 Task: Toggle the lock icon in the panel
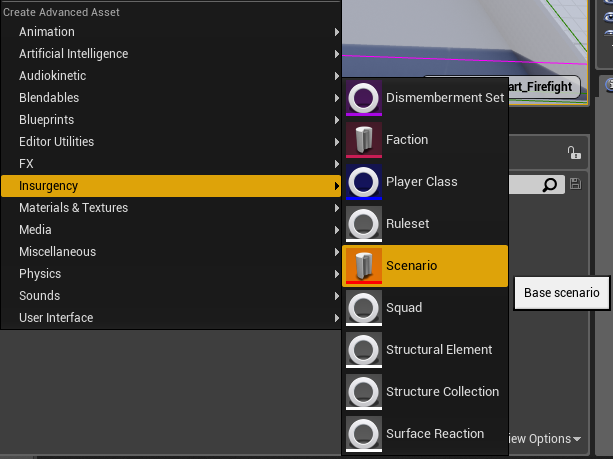pos(574,153)
